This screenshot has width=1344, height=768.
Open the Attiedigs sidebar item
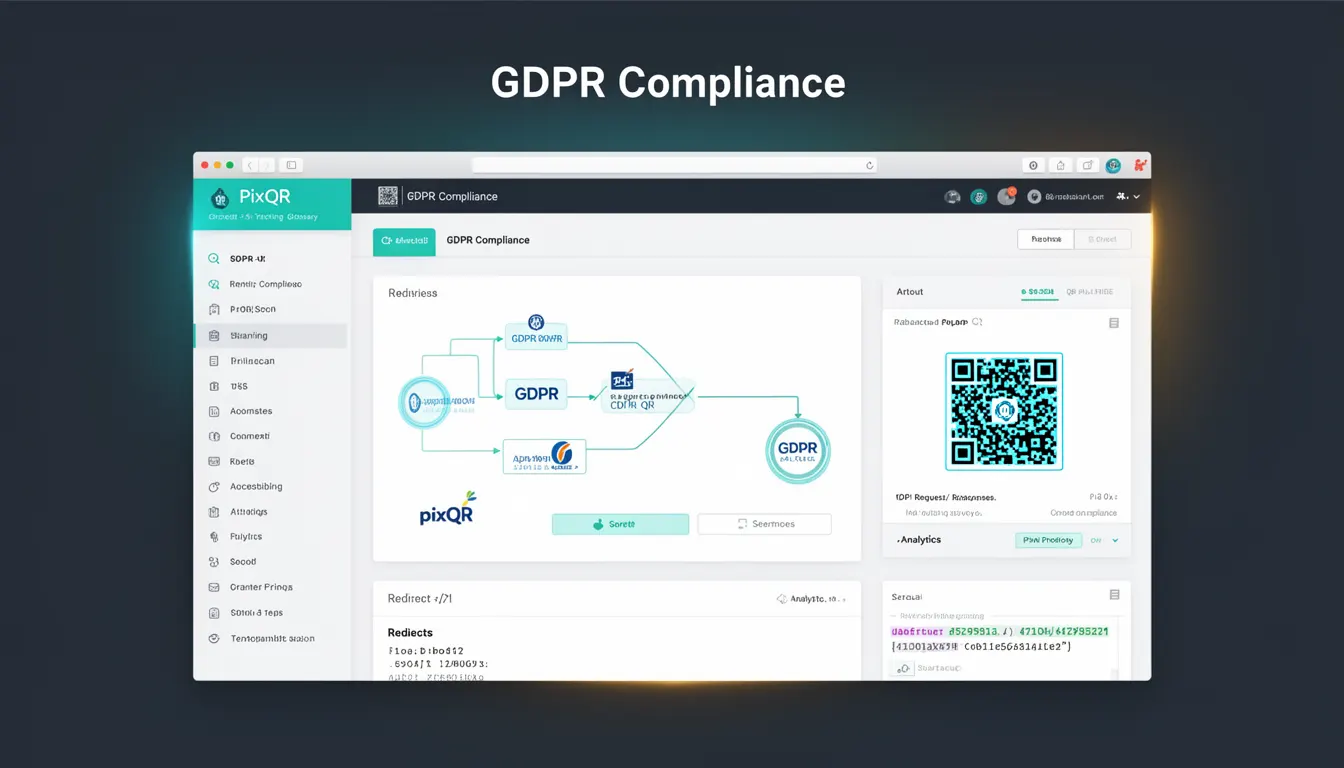270,512
